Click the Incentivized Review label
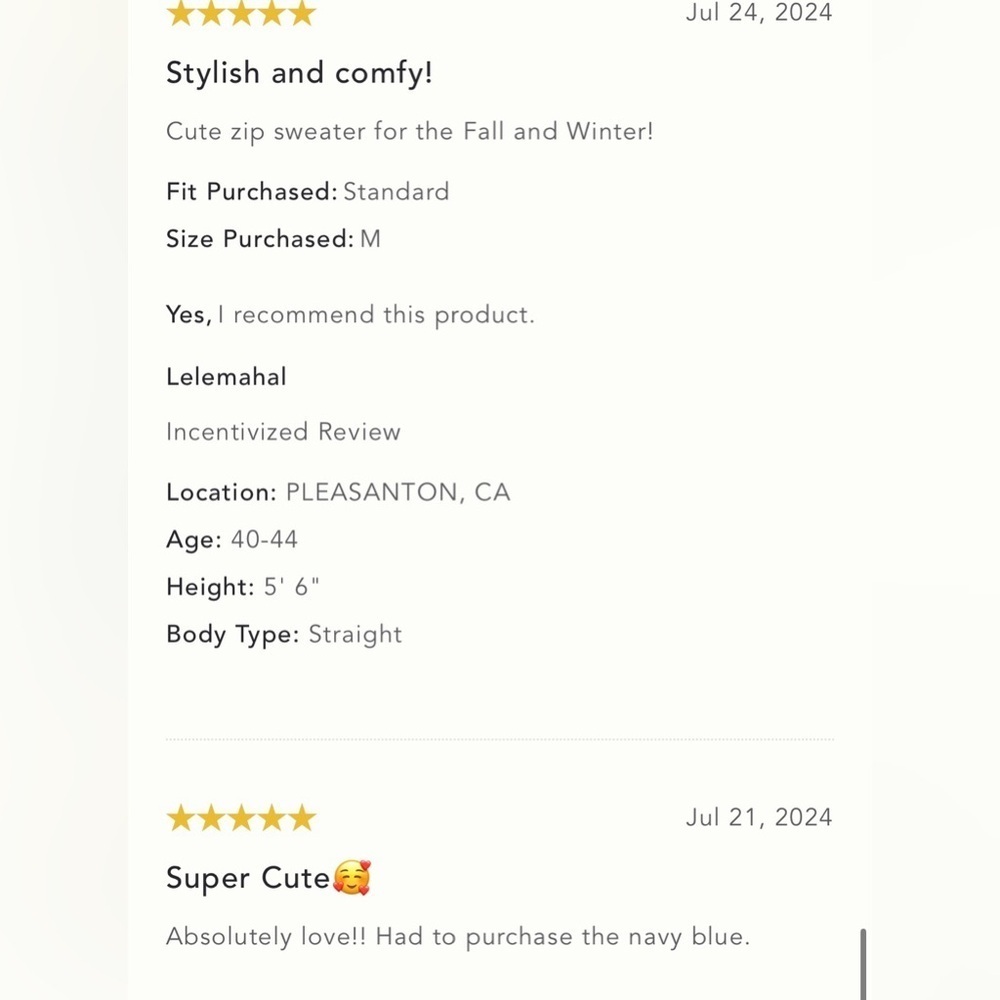Viewport: 1000px width, 1000px height. pos(284,432)
